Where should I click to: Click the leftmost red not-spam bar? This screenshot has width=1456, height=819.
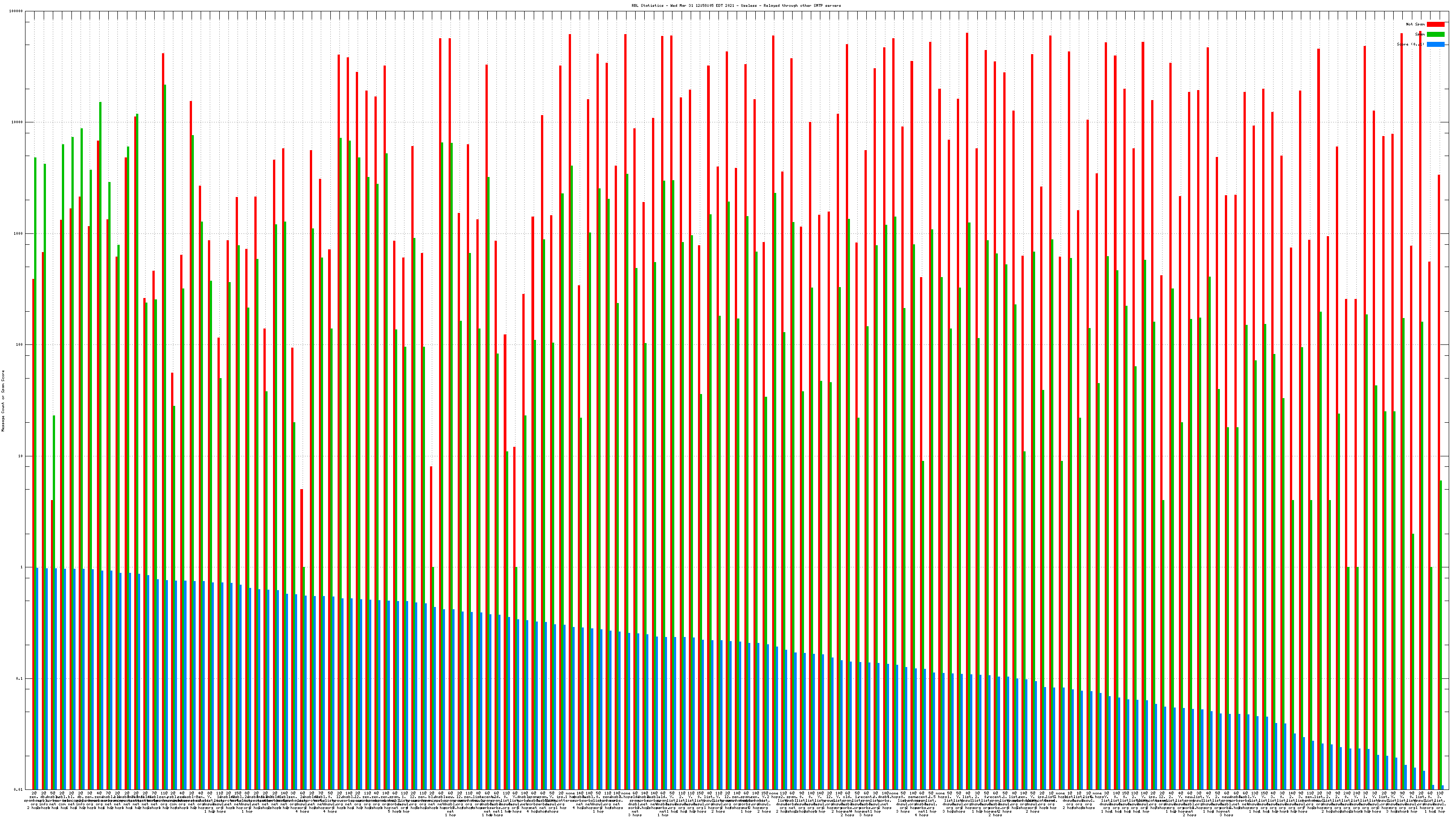tap(33, 509)
